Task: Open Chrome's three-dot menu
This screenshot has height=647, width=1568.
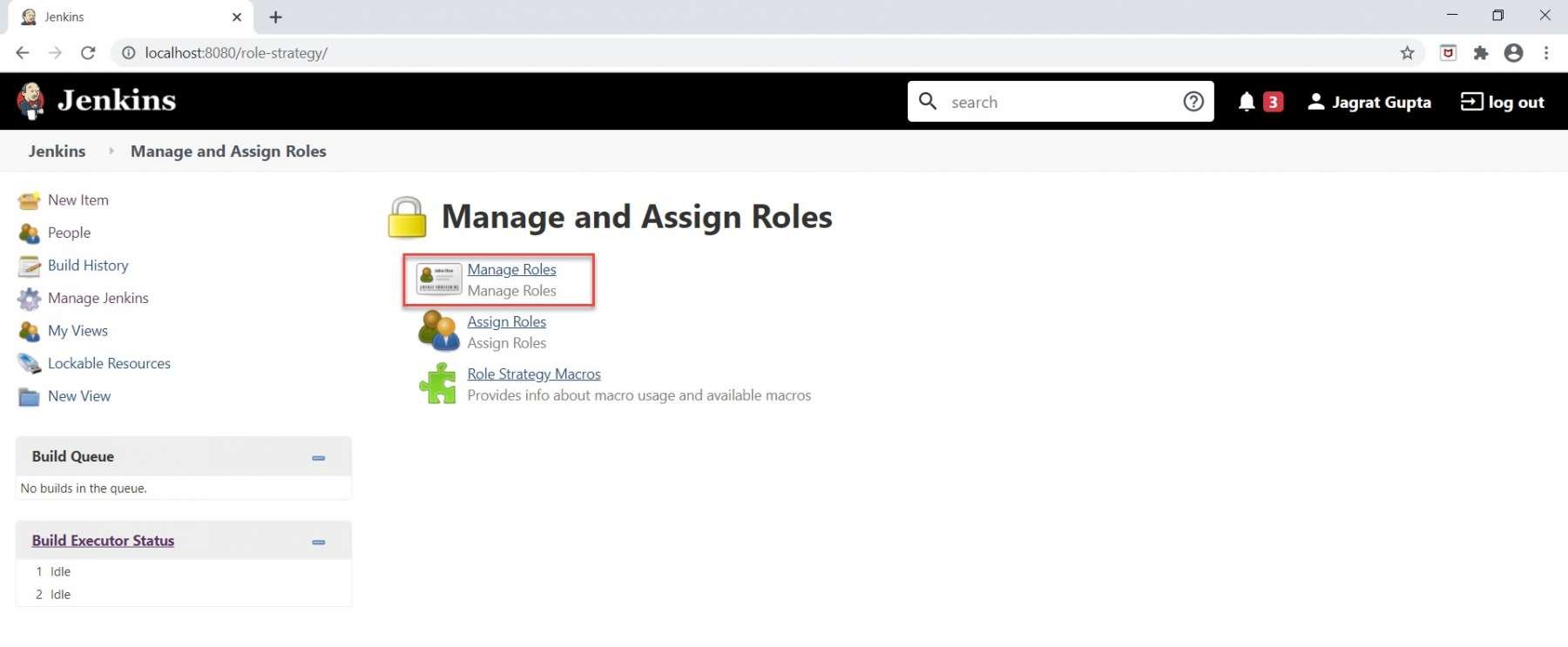Action: (1546, 53)
